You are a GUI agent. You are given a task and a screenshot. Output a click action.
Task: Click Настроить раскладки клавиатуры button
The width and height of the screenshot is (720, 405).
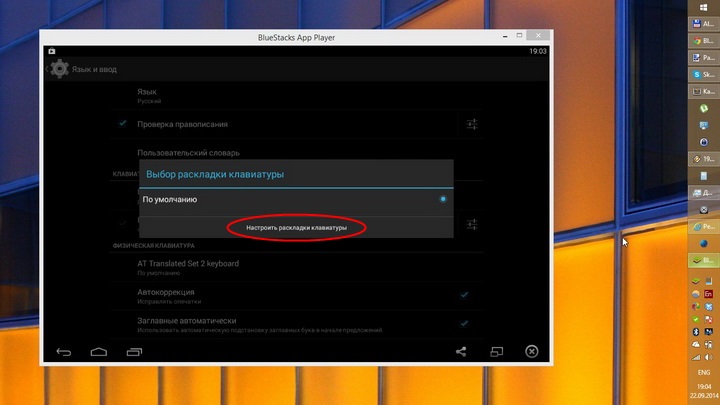297,228
